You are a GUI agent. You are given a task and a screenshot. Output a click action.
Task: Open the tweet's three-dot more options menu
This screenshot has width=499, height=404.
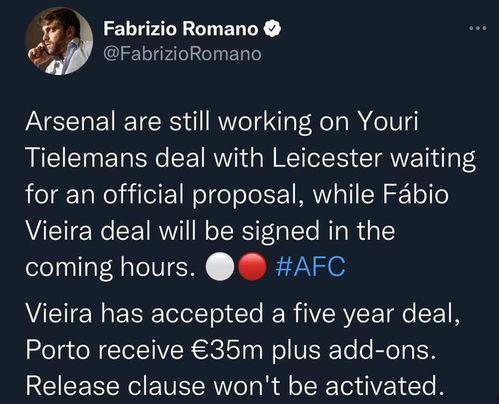478,28
